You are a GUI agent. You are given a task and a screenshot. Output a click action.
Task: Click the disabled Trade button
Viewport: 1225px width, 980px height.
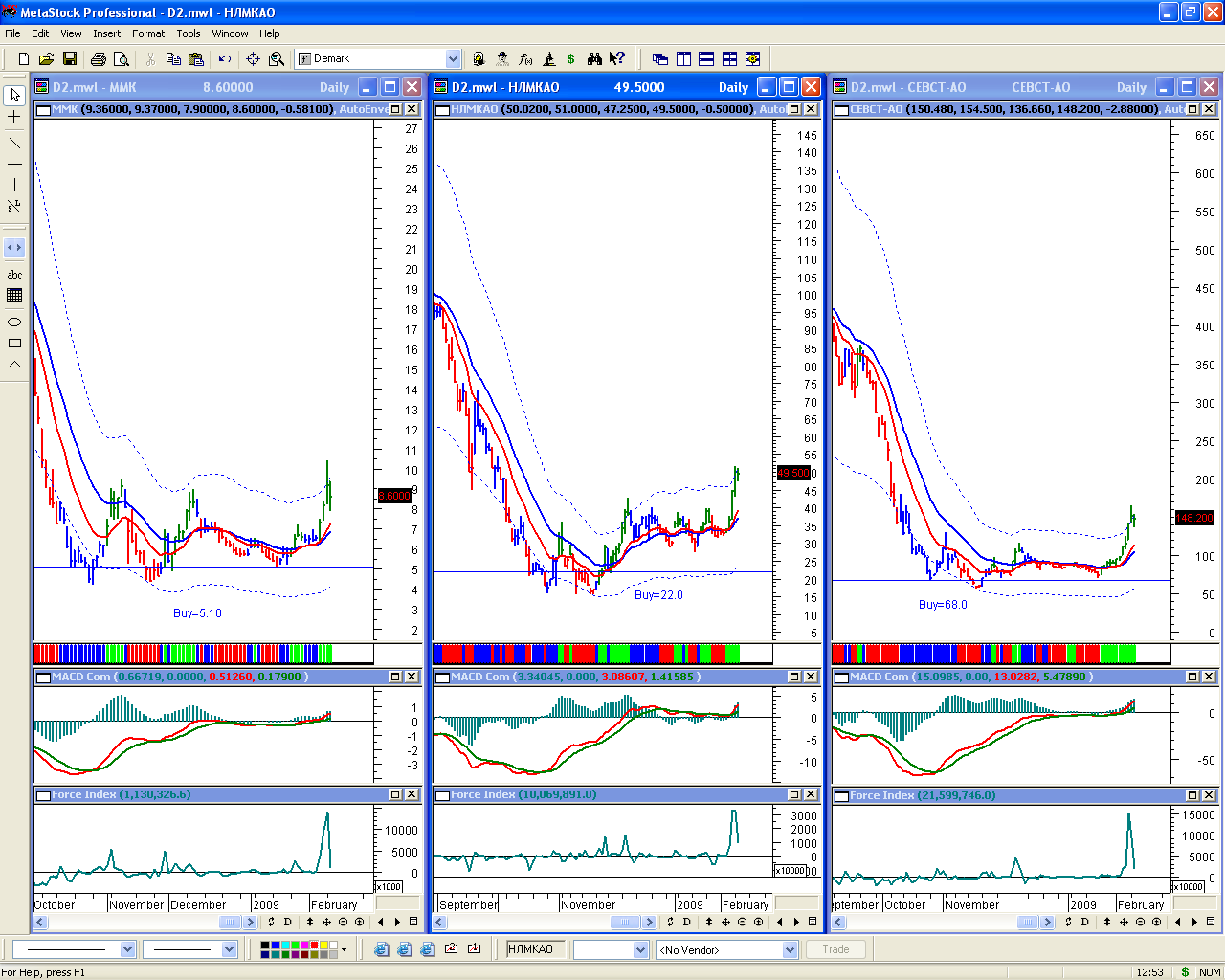click(835, 949)
